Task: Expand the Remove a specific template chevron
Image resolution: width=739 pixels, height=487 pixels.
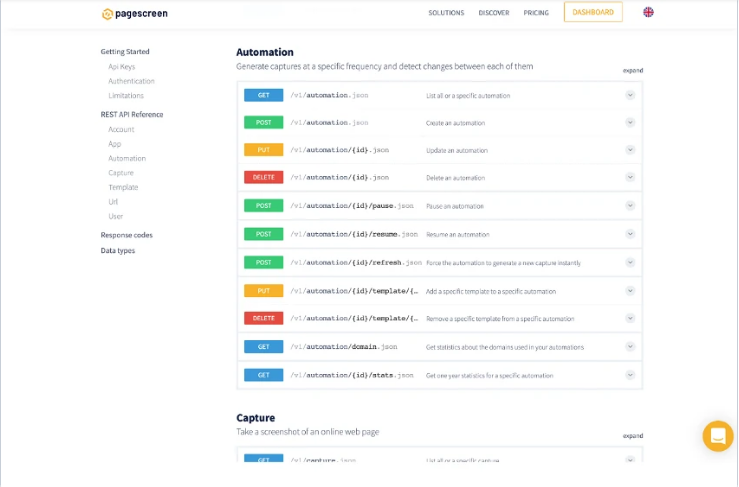Action: pos(630,318)
